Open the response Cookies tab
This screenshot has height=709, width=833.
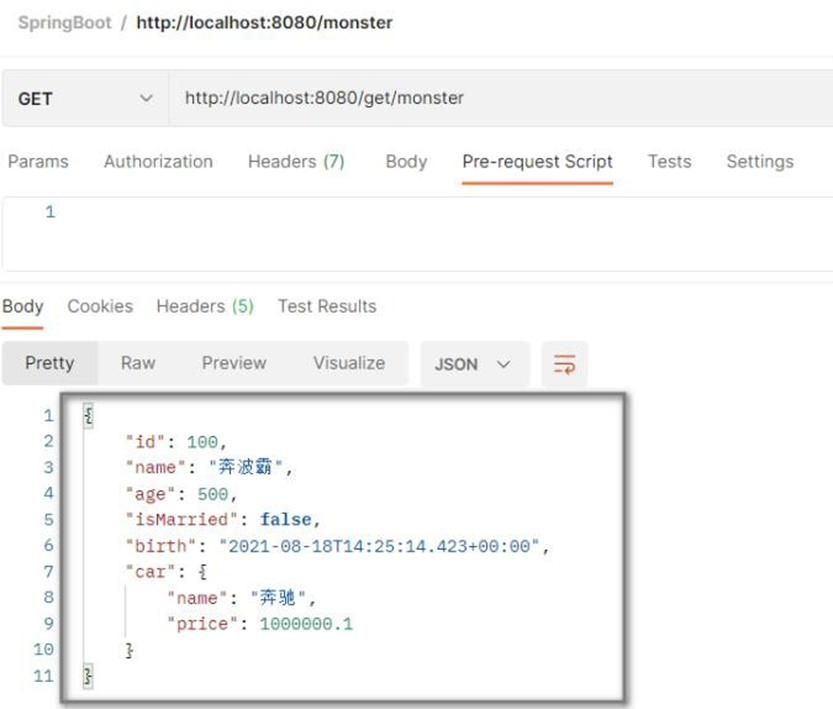pyautogui.click(x=100, y=307)
